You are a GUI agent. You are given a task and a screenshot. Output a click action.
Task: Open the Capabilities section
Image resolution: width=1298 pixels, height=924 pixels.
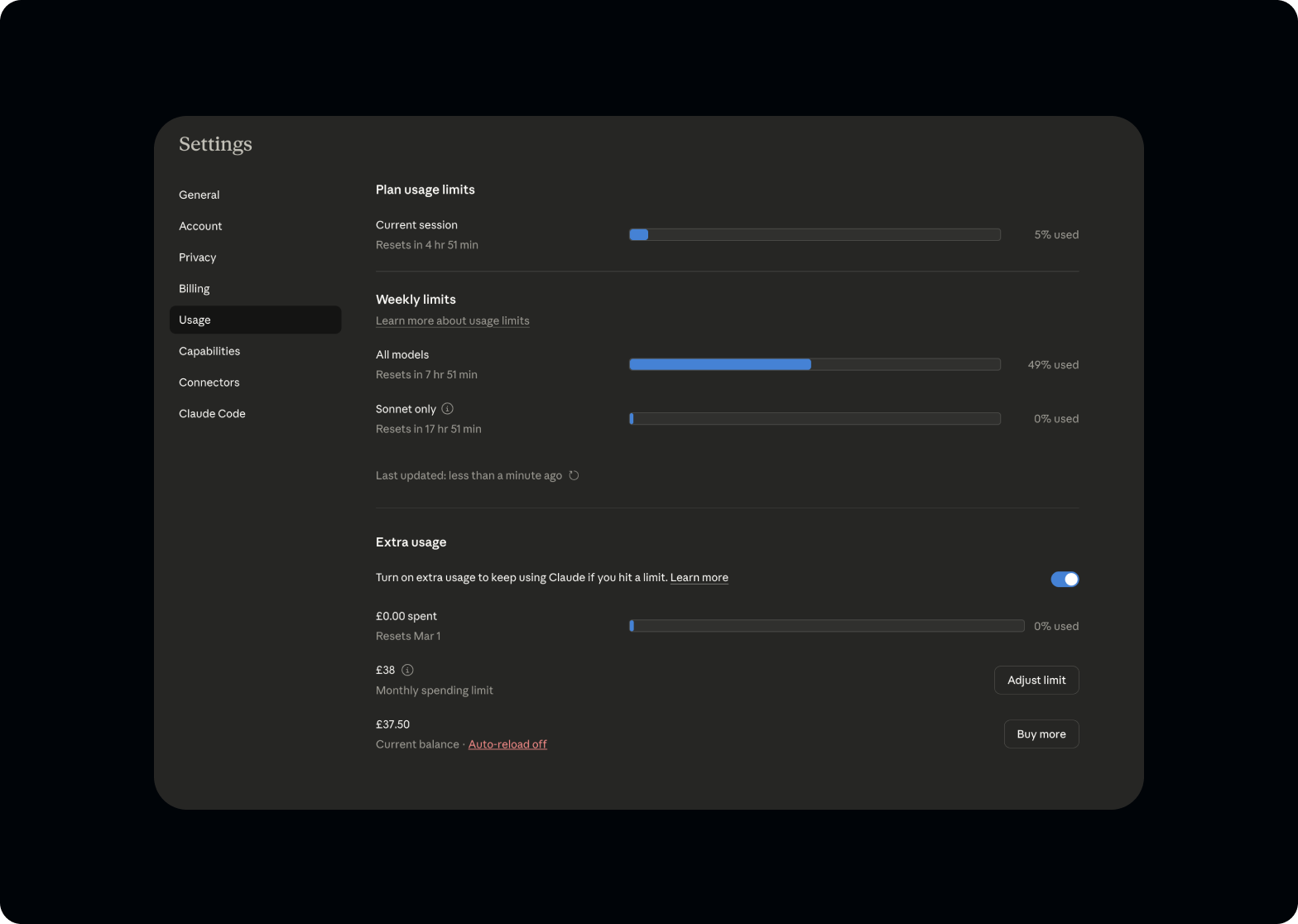(x=255, y=351)
